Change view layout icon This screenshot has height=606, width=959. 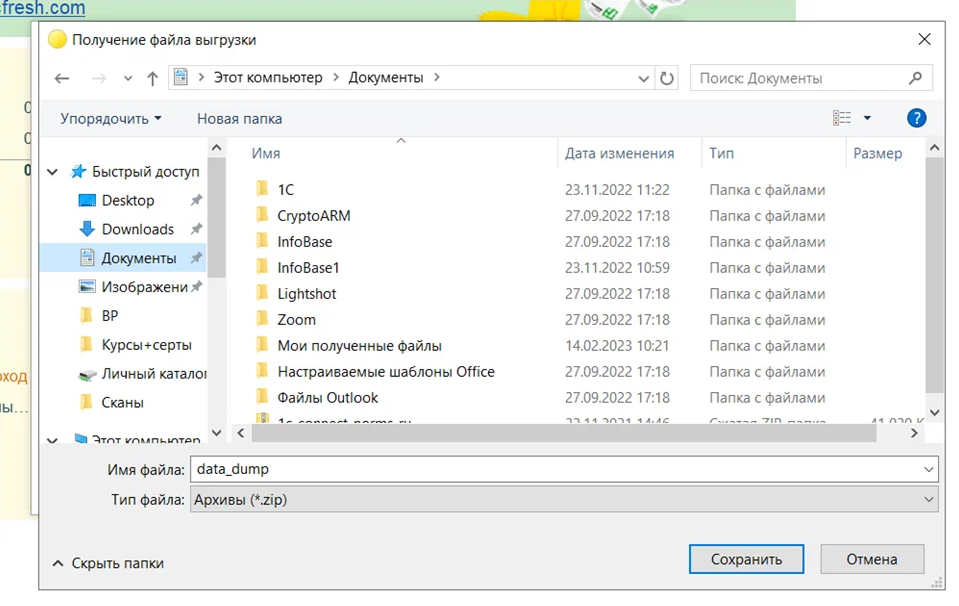tap(842, 118)
